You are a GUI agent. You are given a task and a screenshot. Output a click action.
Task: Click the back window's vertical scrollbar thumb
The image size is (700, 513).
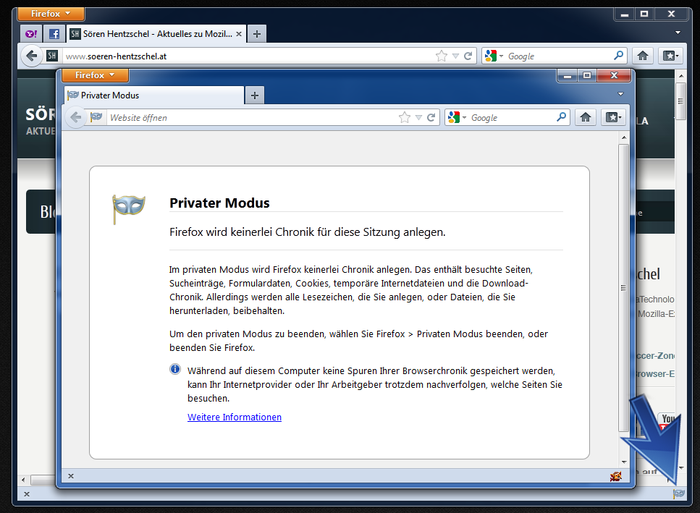coord(681,101)
